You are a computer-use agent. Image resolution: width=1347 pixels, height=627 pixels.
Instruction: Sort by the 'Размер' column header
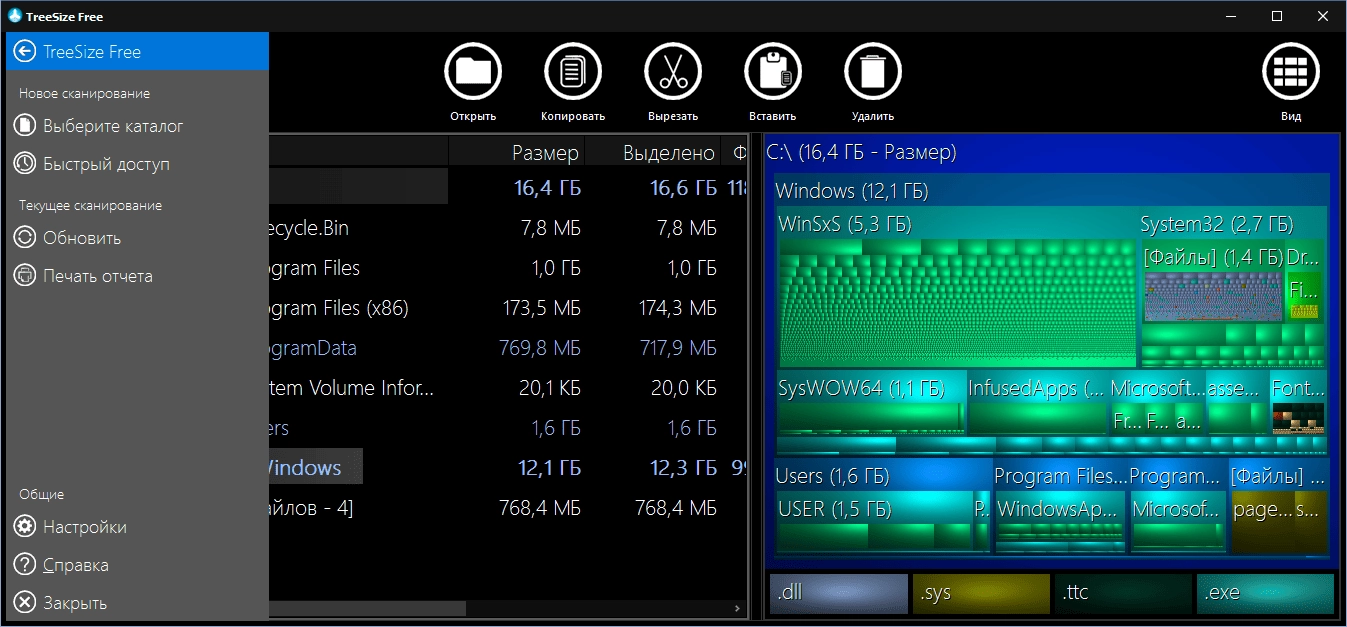point(516,153)
